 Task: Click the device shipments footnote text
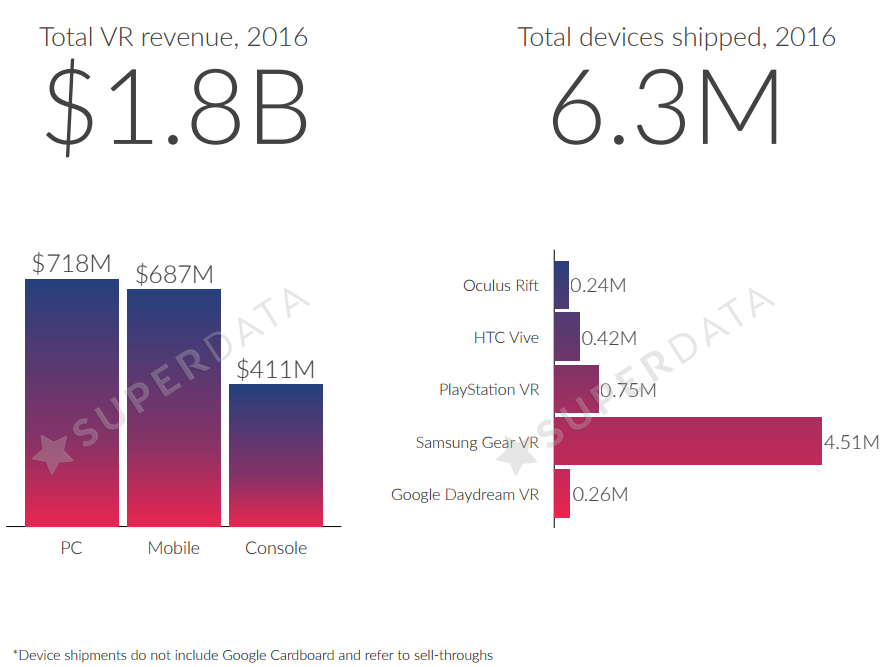click(x=252, y=655)
